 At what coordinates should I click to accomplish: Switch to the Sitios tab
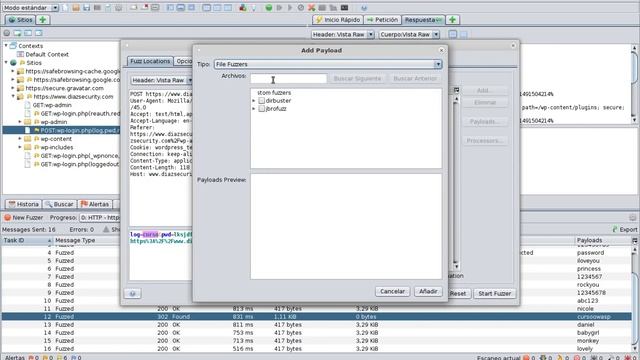(21, 20)
